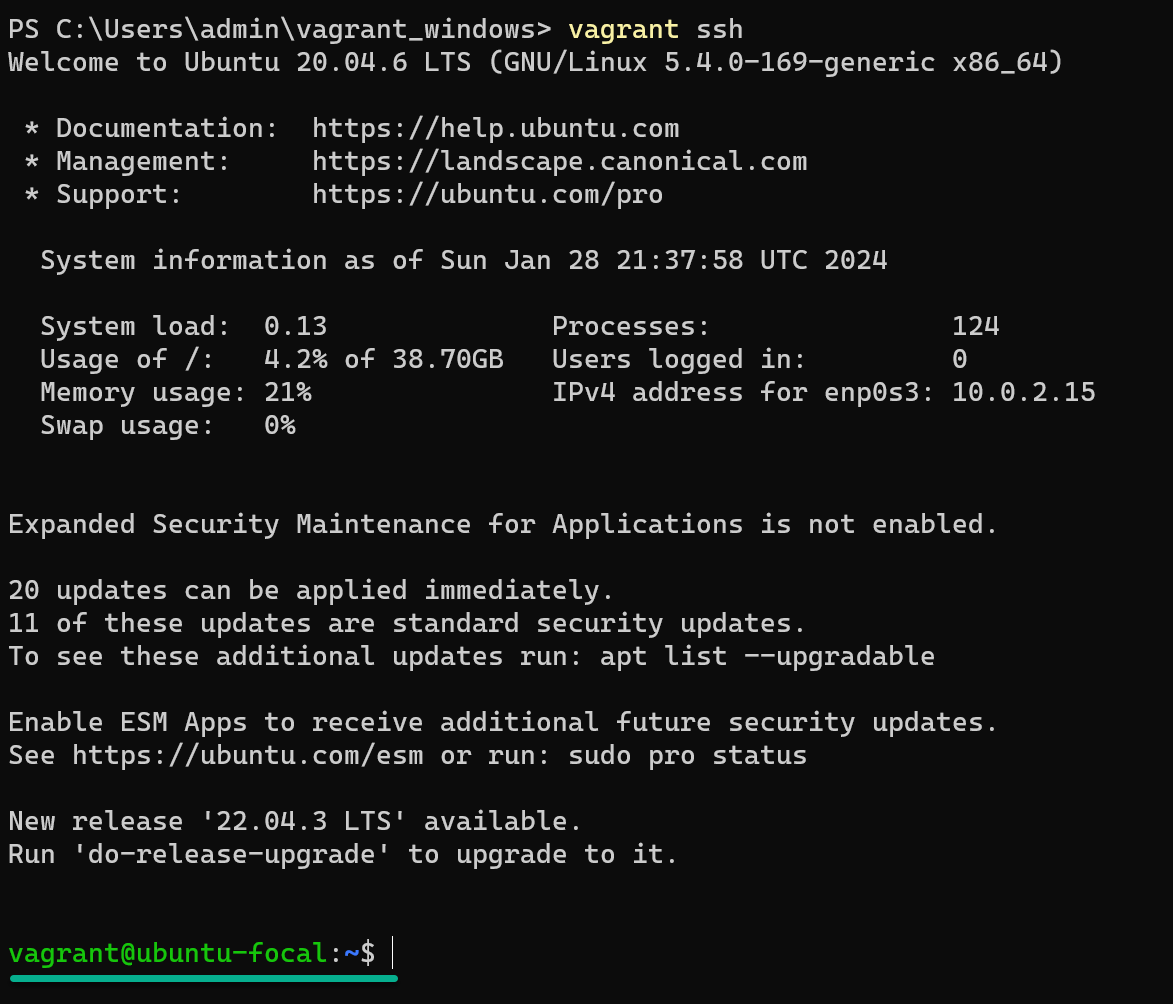The width and height of the screenshot is (1173, 1004).
Task: Click the IPv4 address 10.0.2.15
Action: coord(1023,392)
